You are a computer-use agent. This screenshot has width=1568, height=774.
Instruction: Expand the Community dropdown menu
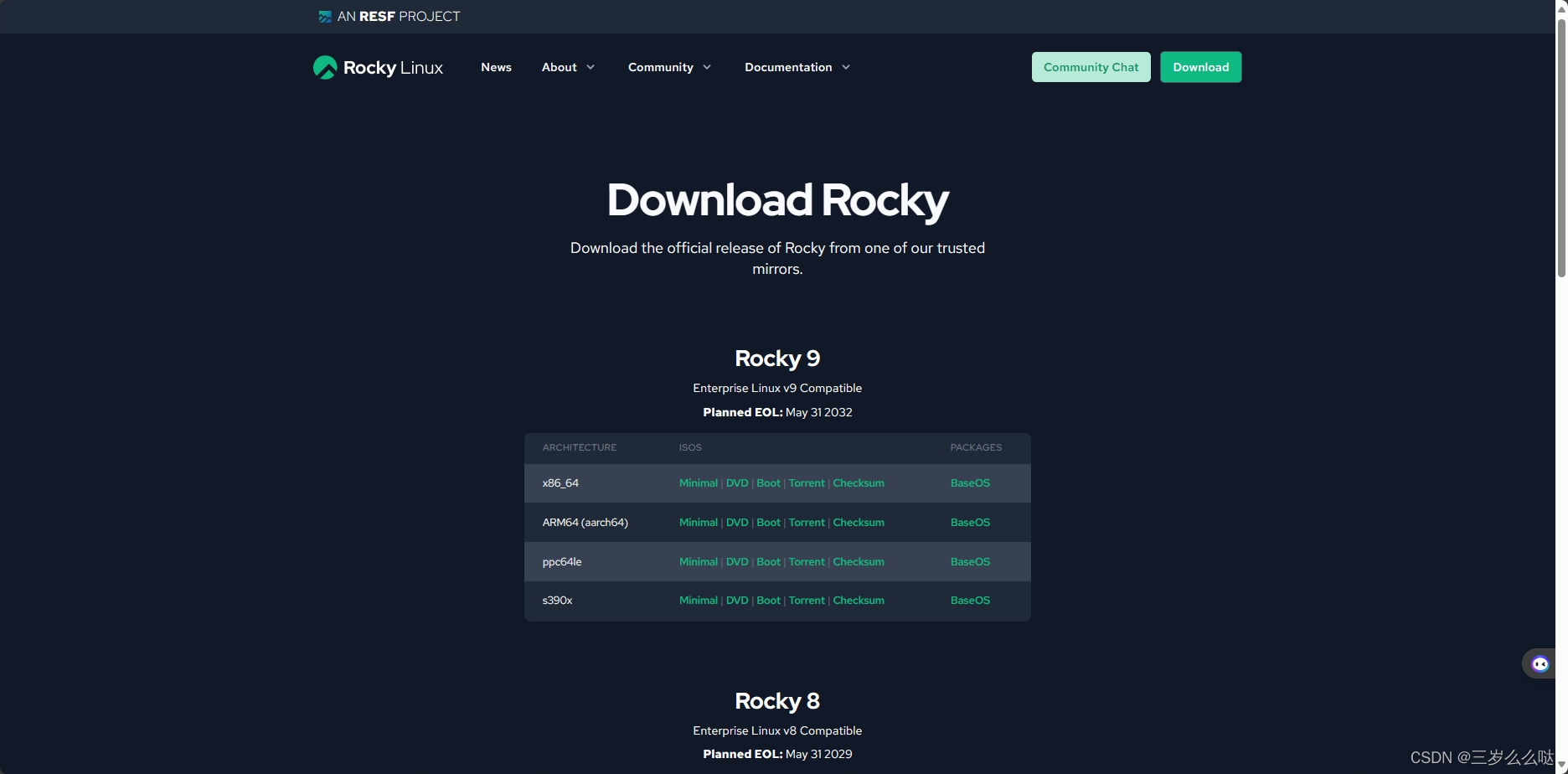click(x=669, y=67)
